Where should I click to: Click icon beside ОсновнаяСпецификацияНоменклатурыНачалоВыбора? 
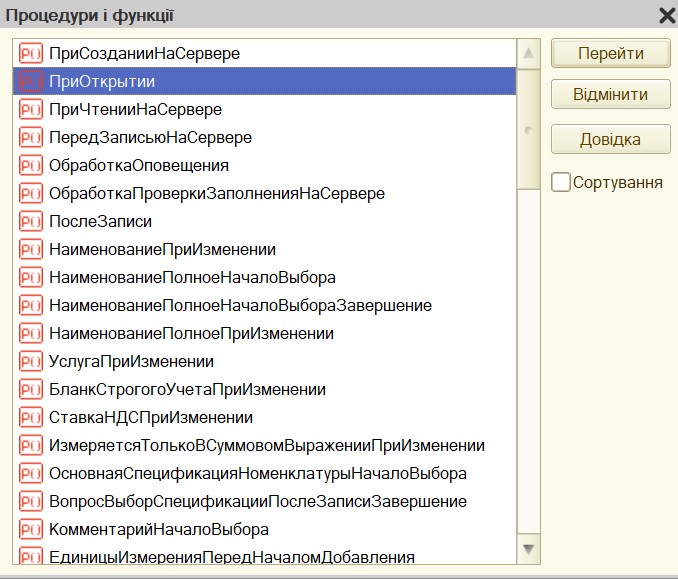point(31,473)
